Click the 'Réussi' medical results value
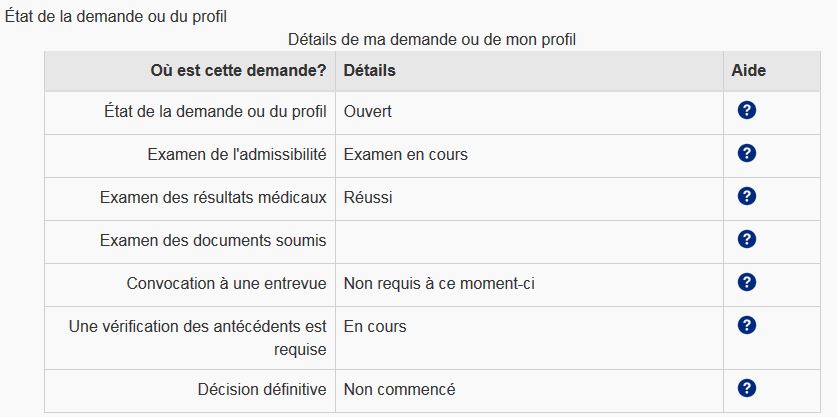This screenshot has height=417, width=837. click(x=367, y=197)
